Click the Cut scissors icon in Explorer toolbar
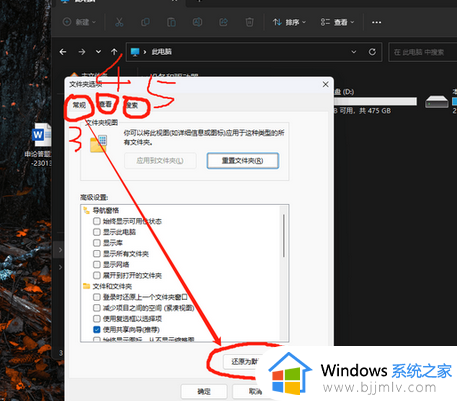This screenshot has height=401, width=457. click(119, 22)
